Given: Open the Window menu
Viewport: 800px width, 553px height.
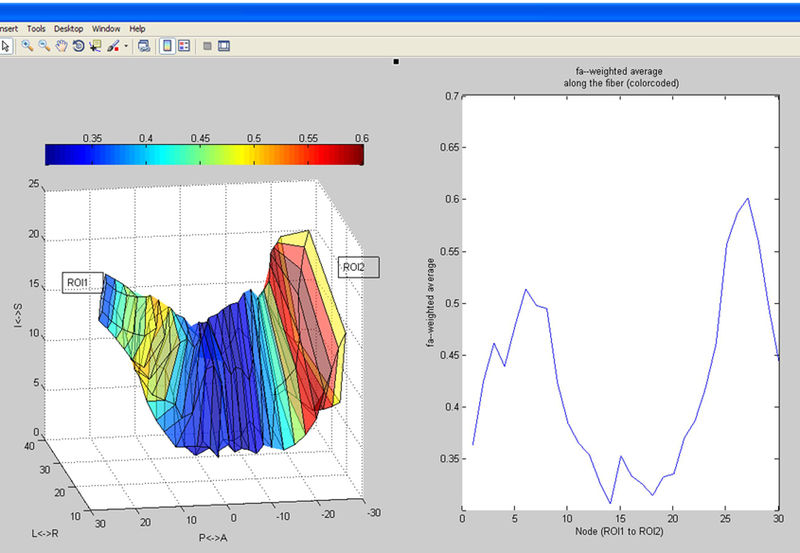Looking at the screenshot, I should (x=106, y=29).
